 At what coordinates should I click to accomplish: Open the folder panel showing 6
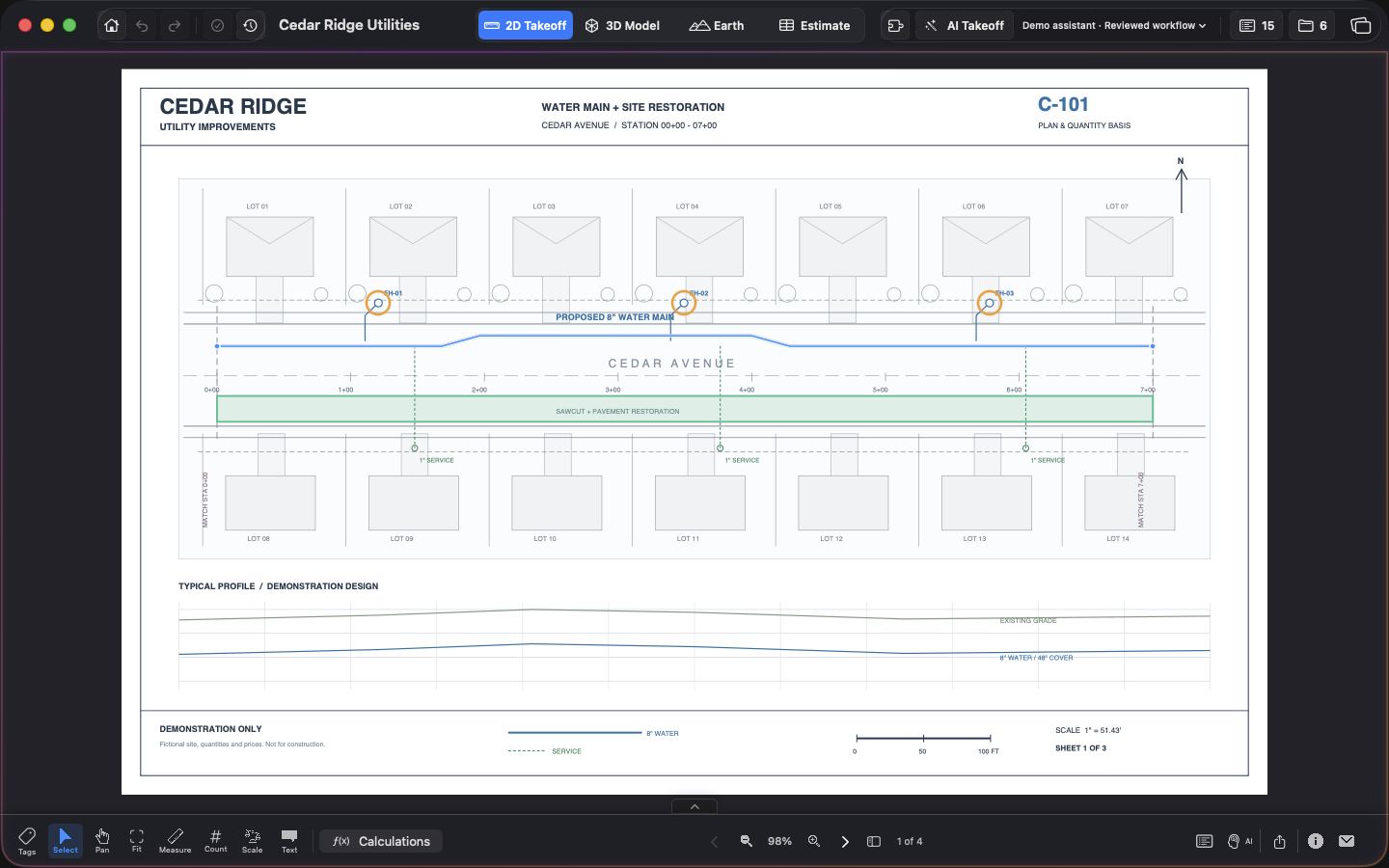click(1313, 26)
